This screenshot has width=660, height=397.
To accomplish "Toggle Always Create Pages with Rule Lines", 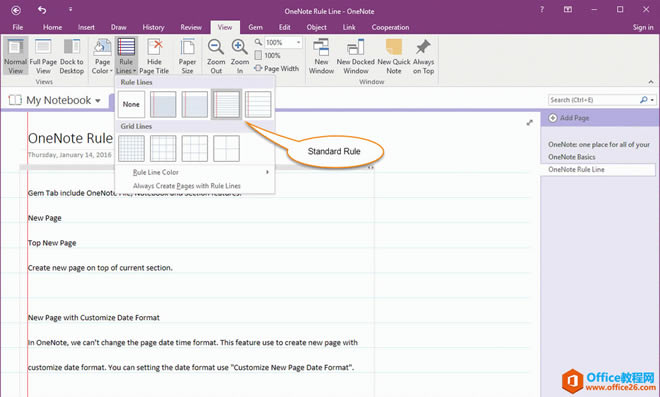I will pyautogui.click(x=195, y=186).
